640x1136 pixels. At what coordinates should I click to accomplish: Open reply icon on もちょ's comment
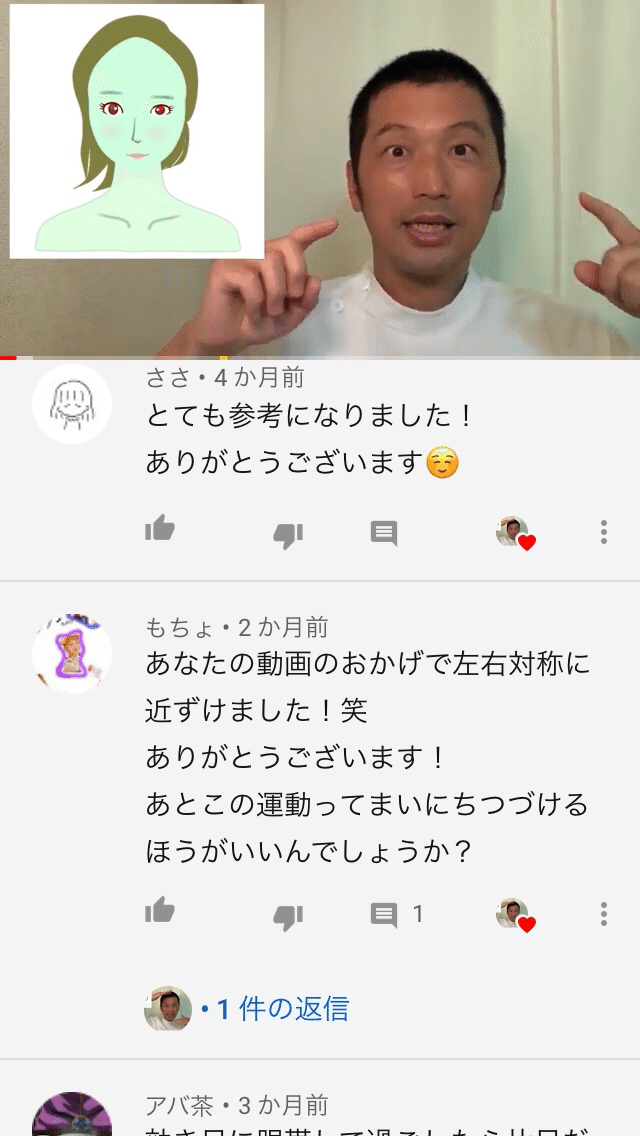(x=383, y=914)
